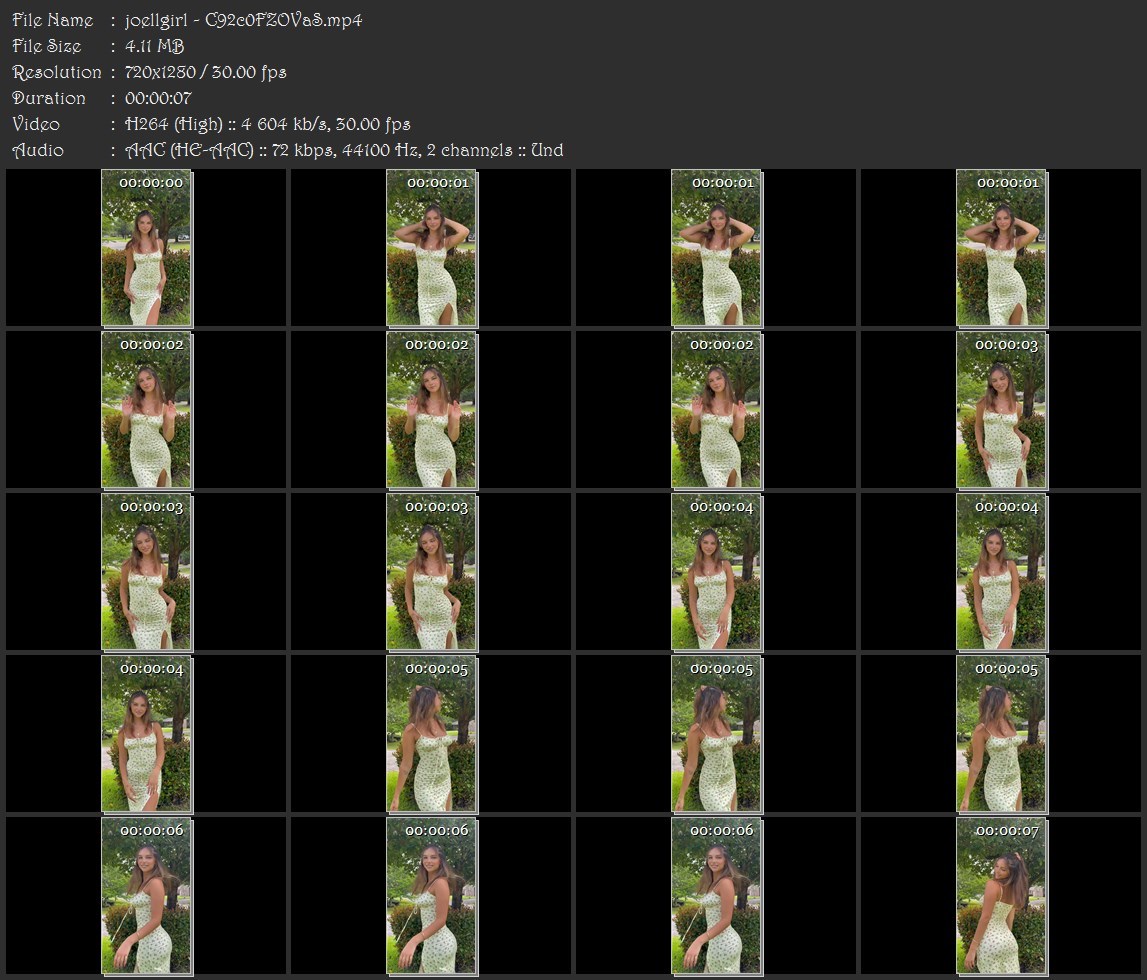1147x980 pixels.
Task: Open the first 00:00:04 frame thumbnail
Action: tap(717, 572)
